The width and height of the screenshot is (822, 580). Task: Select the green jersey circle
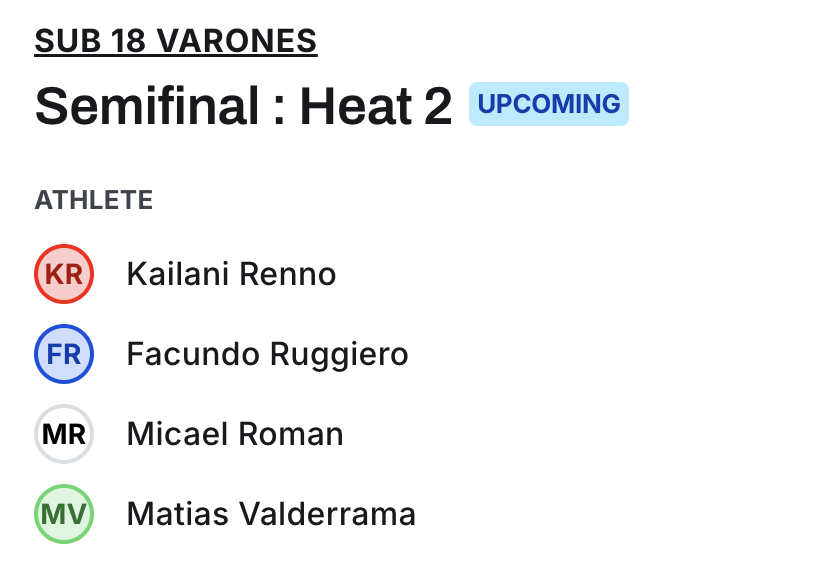(64, 514)
